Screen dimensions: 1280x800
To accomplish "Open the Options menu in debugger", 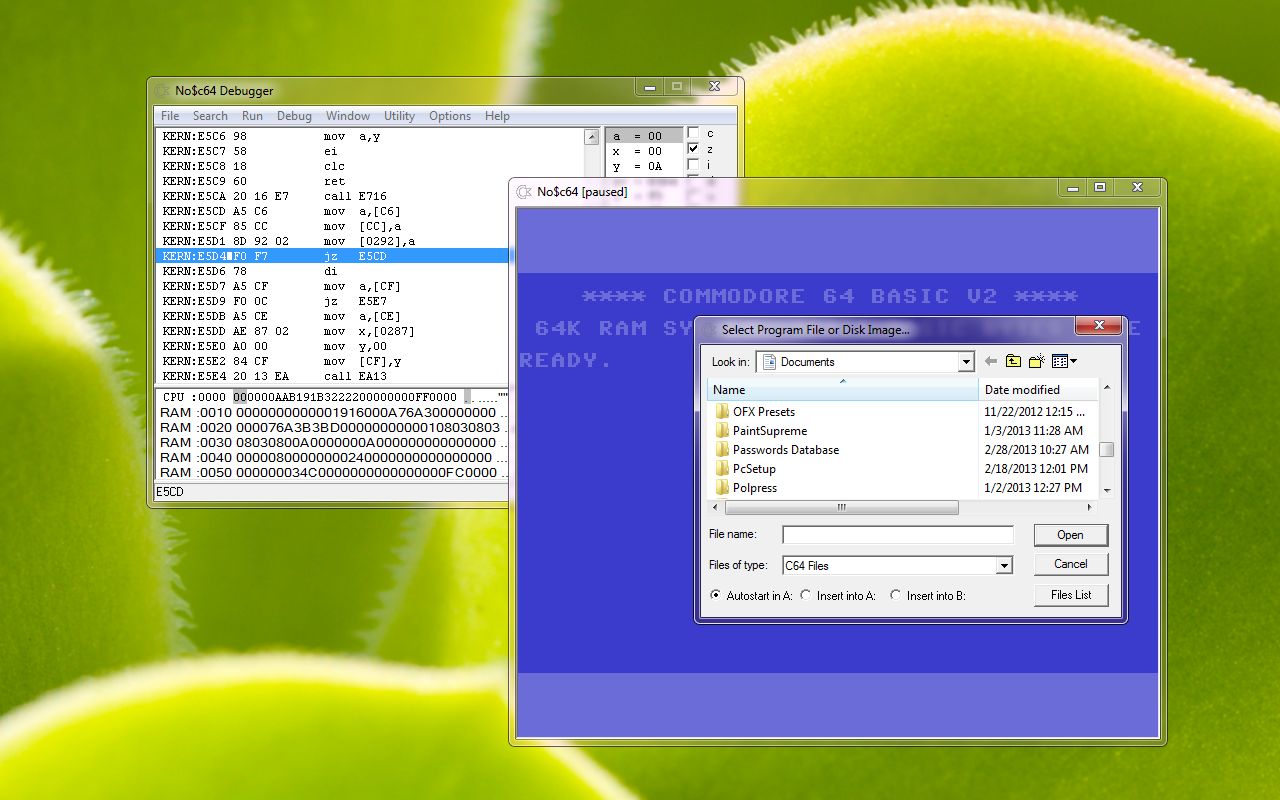I will point(450,116).
